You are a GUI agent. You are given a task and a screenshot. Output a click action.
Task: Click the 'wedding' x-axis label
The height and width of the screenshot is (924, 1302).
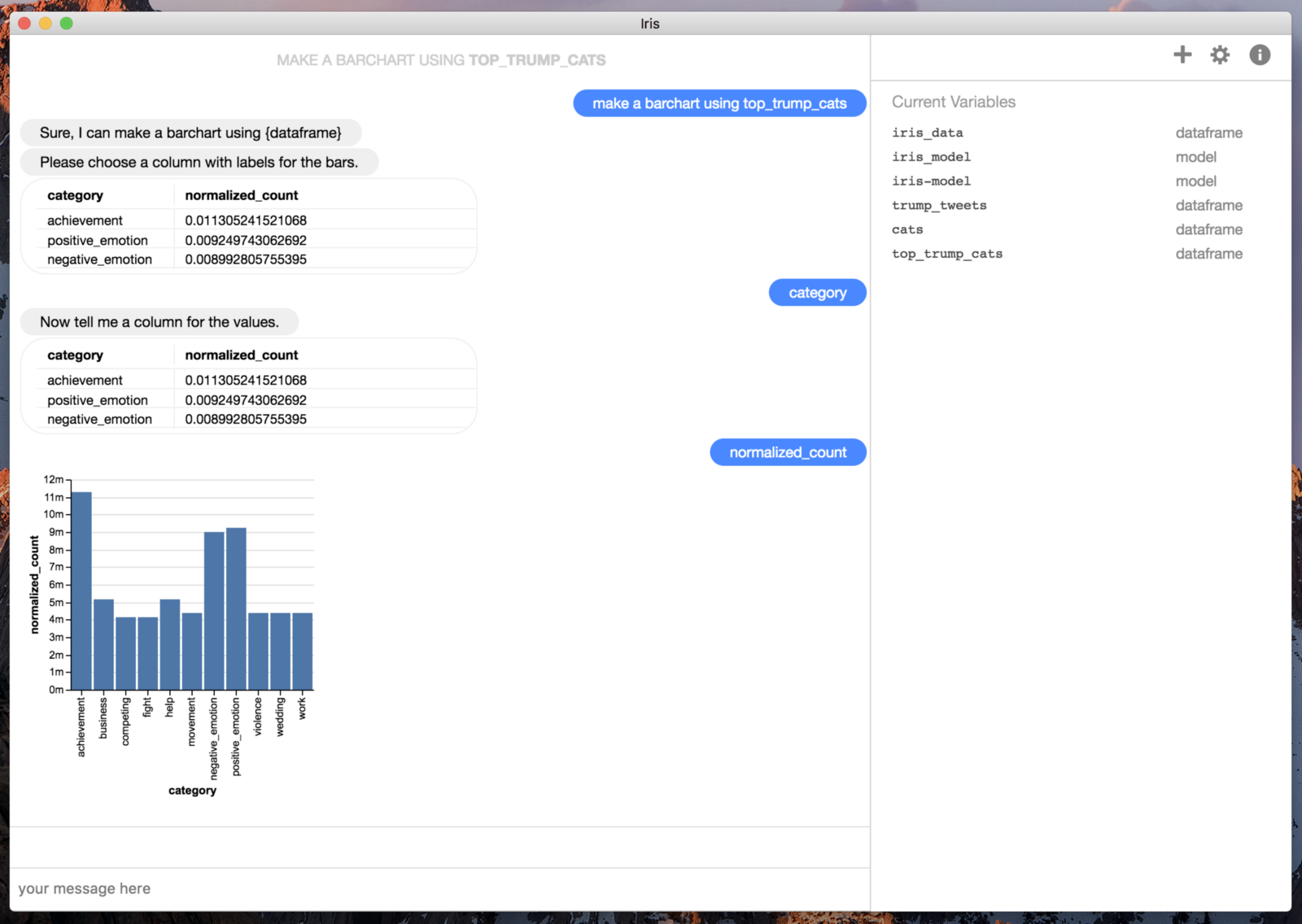click(281, 717)
